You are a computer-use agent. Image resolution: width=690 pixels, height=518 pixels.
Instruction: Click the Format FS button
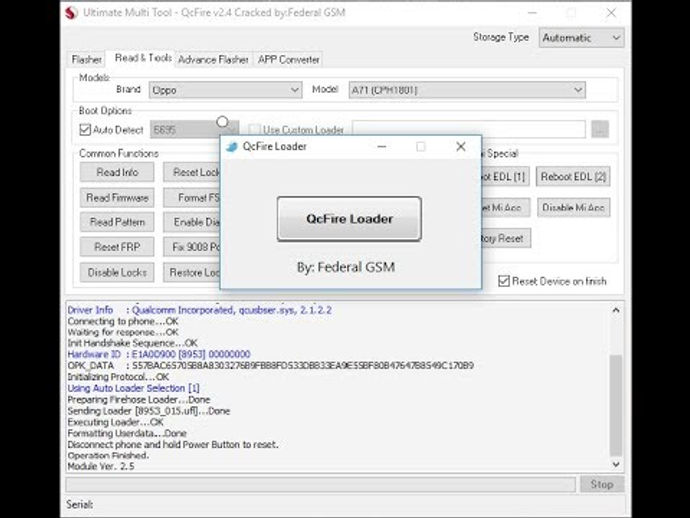coord(191,198)
